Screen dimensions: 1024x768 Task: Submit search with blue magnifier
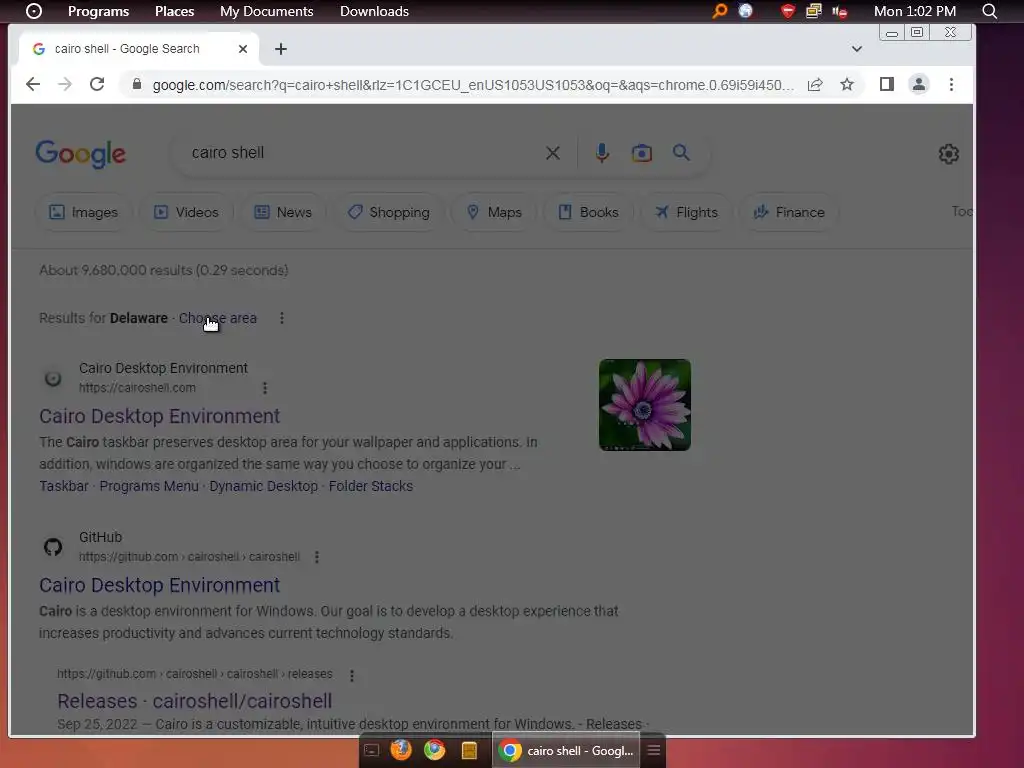pos(681,153)
